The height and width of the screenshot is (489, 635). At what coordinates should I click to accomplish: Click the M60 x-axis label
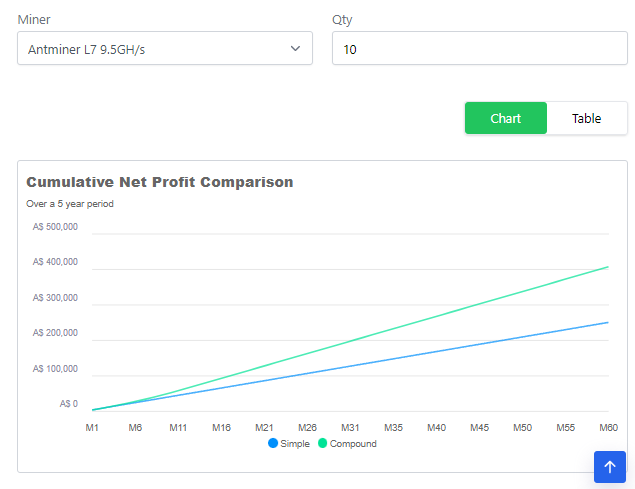[608, 427]
